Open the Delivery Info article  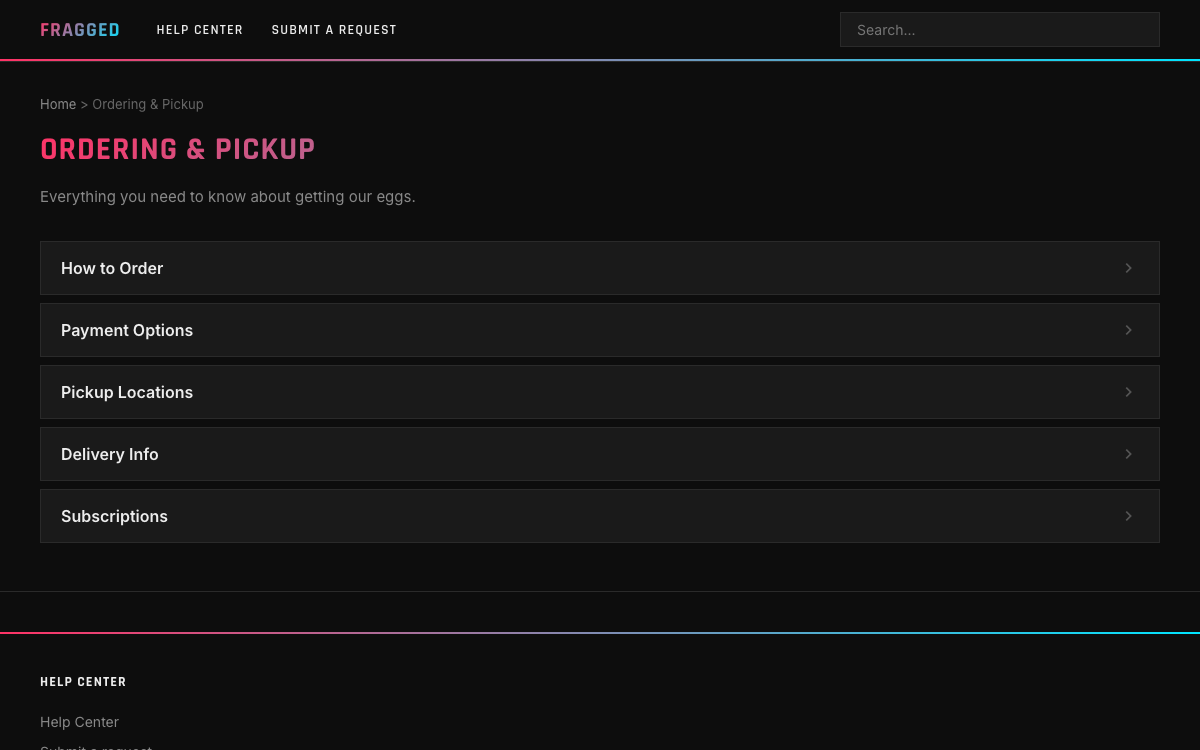600,454
